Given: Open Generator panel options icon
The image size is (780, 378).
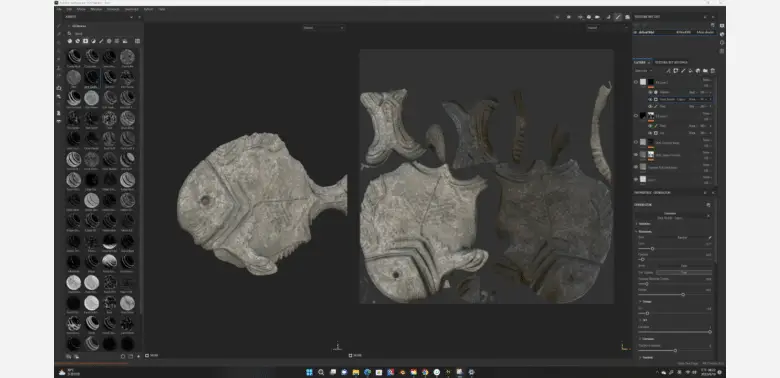Looking at the screenshot, I should coord(708,204).
